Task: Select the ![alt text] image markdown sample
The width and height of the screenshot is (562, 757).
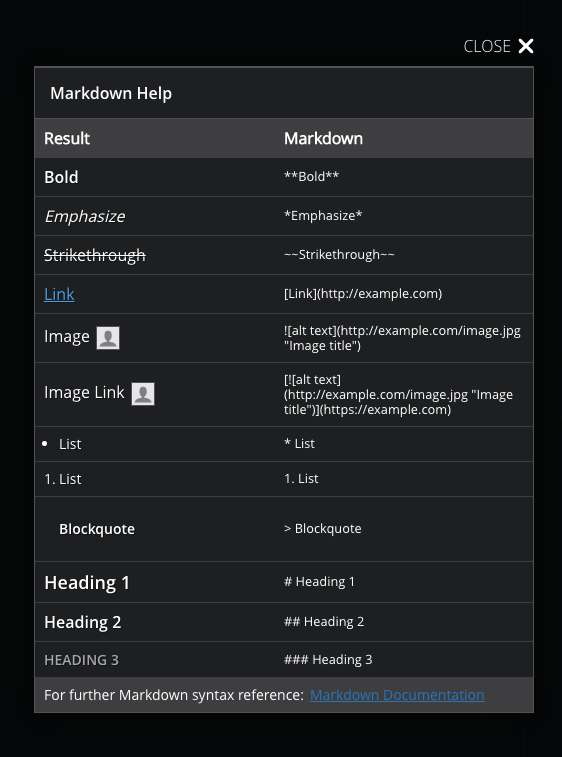Action: (x=402, y=338)
